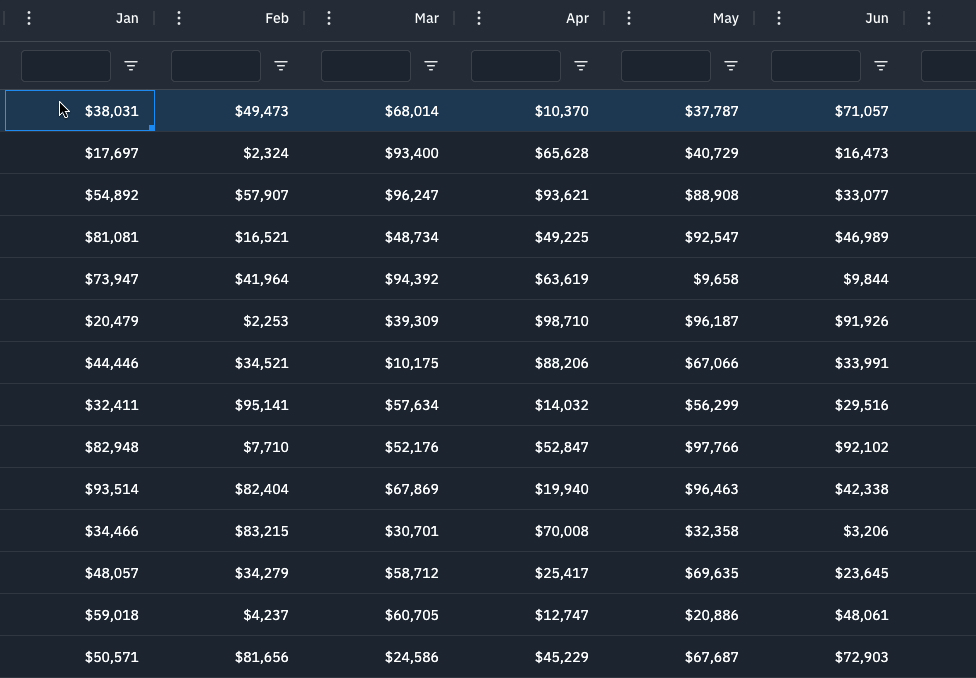Viewport: 976px width, 678px height.
Task: Click the May filter funnel icon
Action: tap(731, 65)
